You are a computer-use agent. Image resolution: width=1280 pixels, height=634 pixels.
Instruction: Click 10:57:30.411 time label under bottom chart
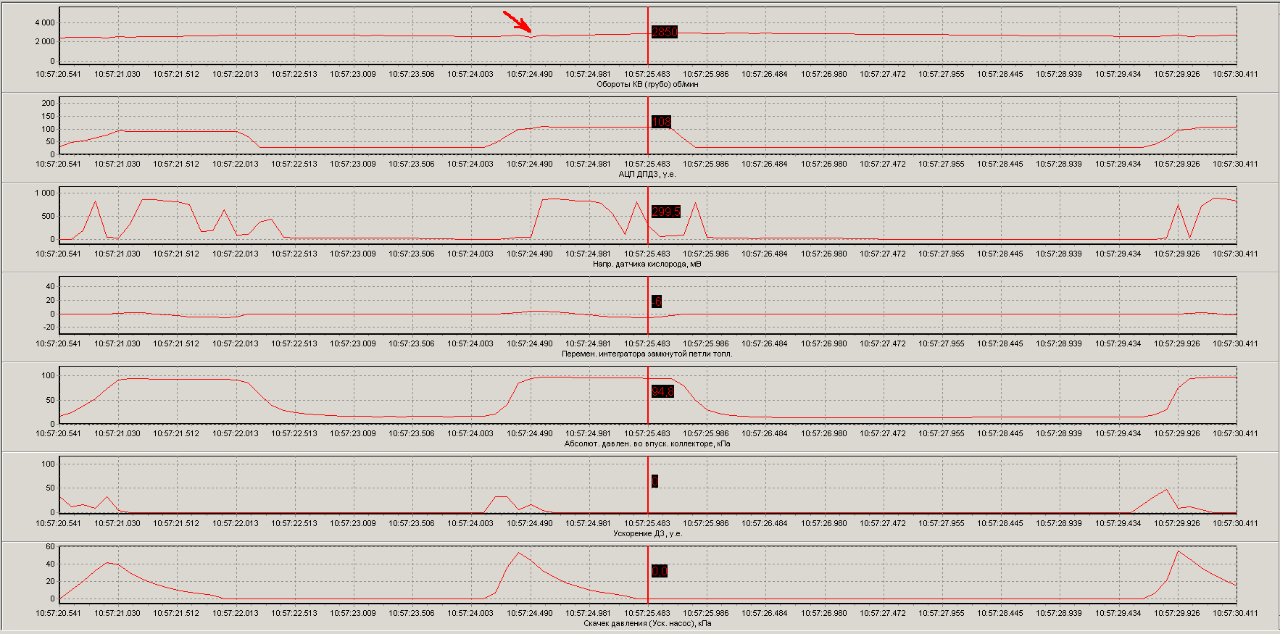1236,611
